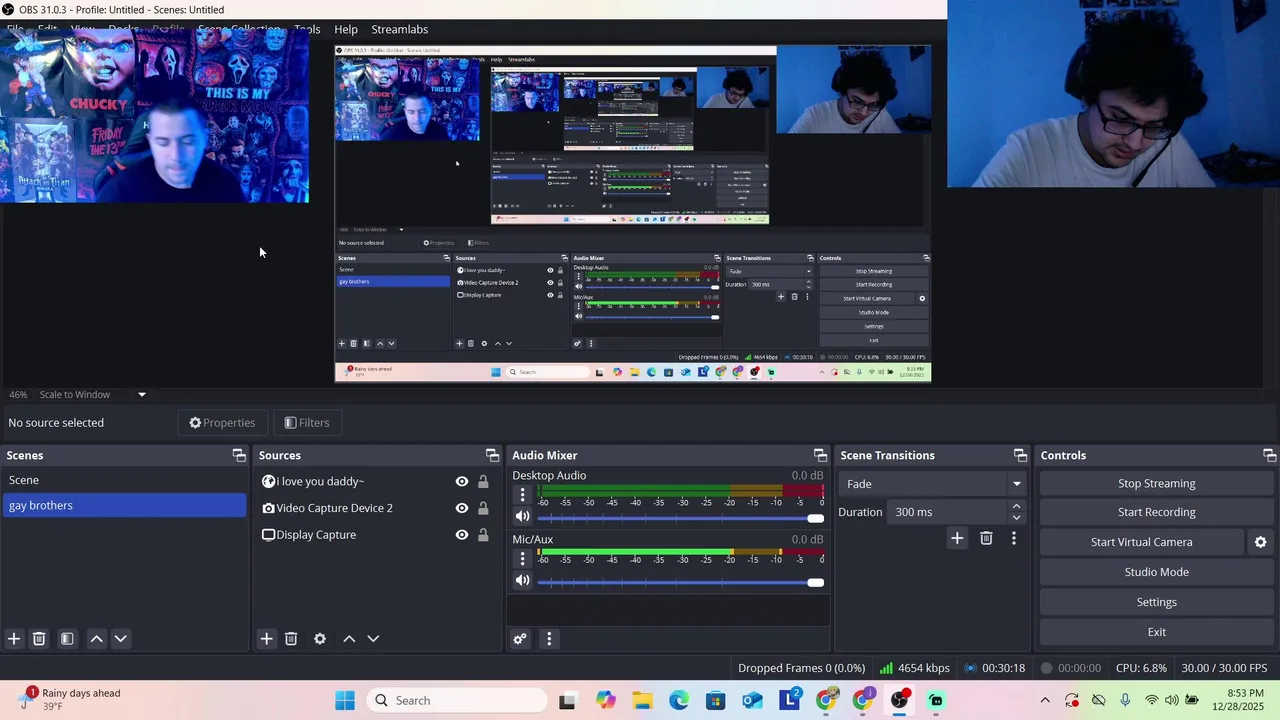Lock the Video Capture Device 2 source
This screenshot has height=720, width=1280.
(483, 508)
